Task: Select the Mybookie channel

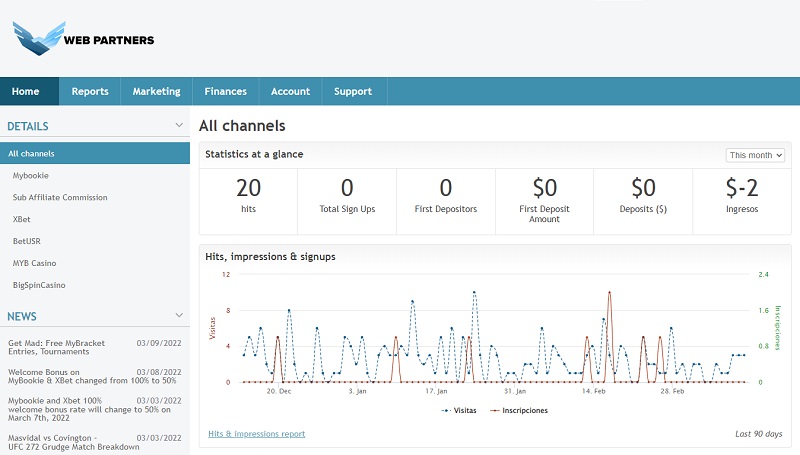Action: click(x=31, y=175)
